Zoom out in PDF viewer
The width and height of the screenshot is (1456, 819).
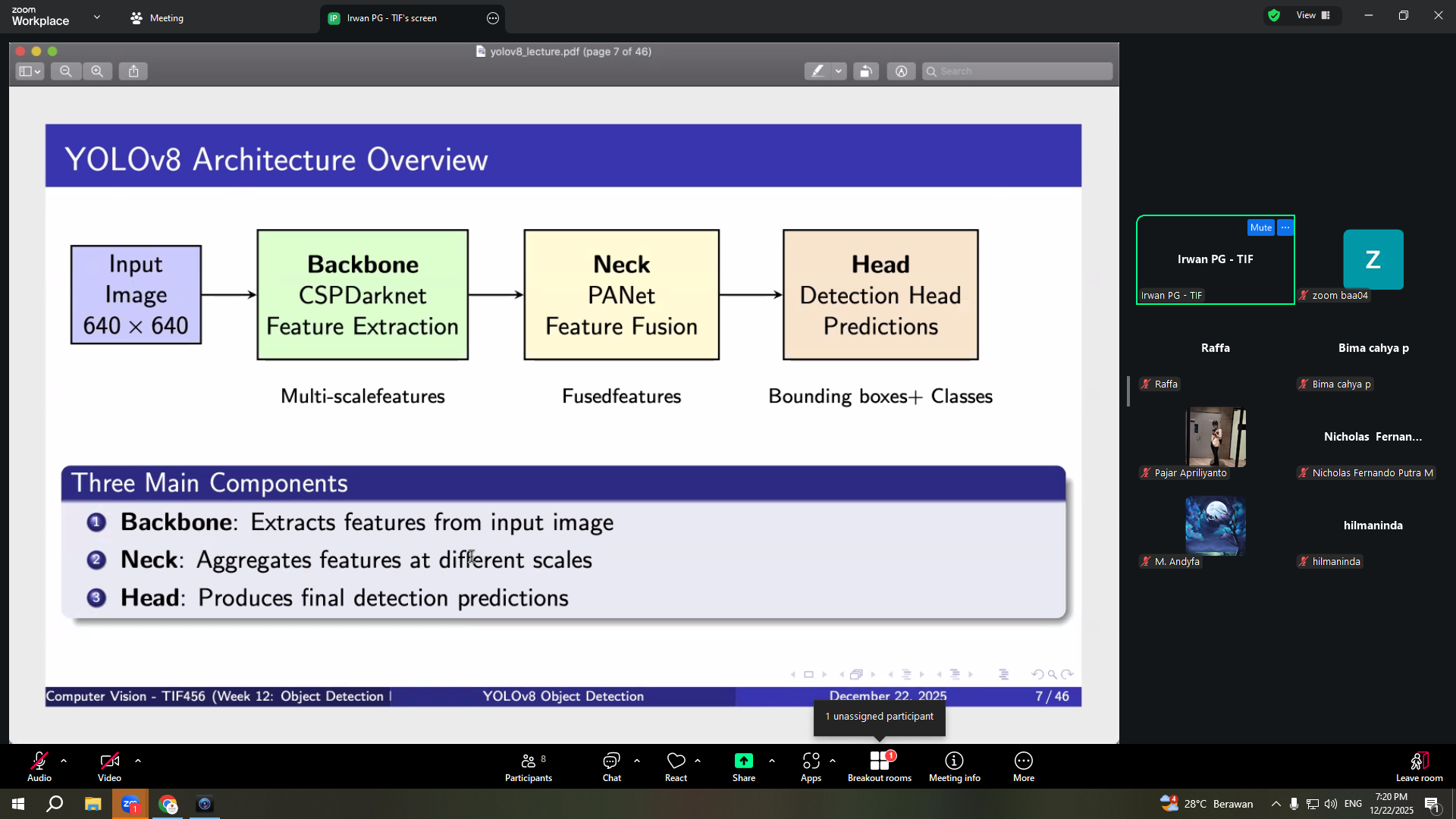[x=66, y=71]
